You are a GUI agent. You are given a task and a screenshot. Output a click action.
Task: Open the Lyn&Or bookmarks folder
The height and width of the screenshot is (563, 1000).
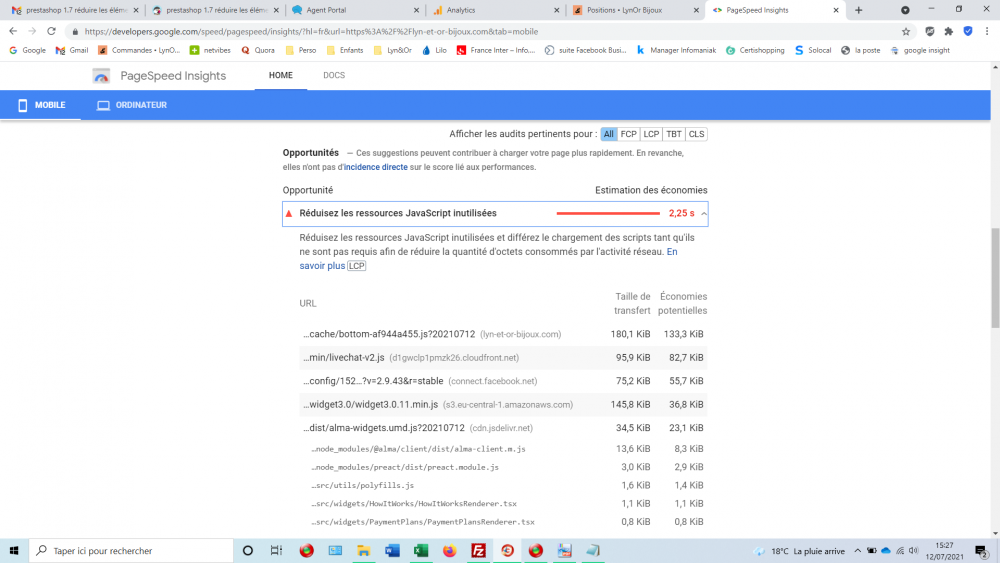(x=393, y=50)
